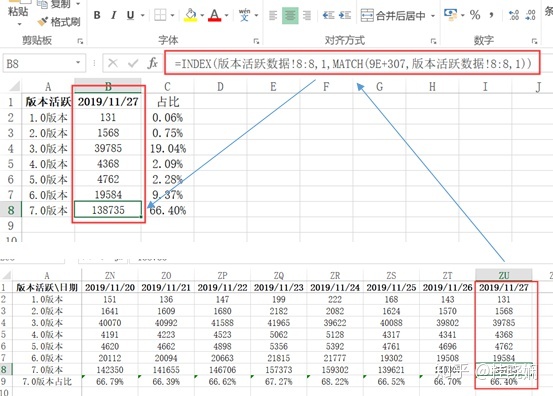Select cell 版本活跃\日期 in lower sheet
Viewport: 553px width, 396px height.
click(47, 287)
